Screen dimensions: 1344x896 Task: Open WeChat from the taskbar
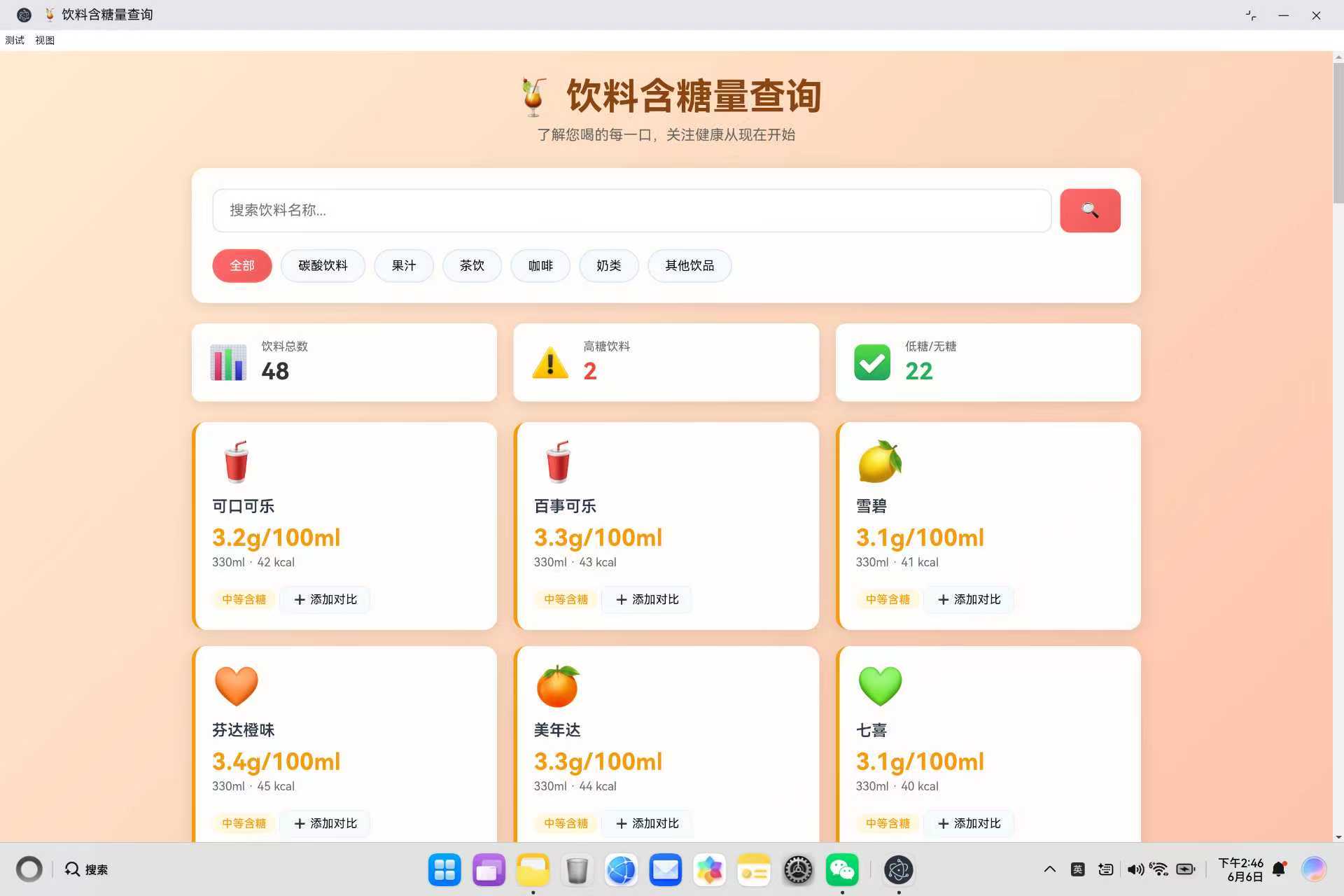click(842, 870)
